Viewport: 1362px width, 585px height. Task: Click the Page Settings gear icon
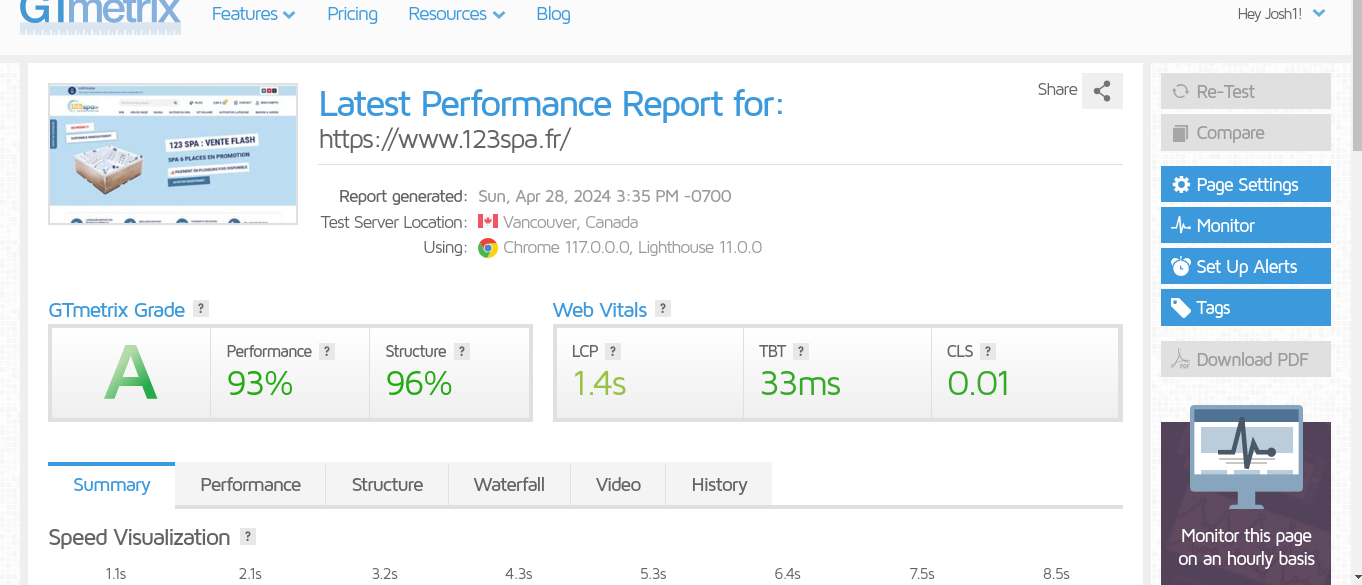pyautogui.click(x=1181, y=185)
